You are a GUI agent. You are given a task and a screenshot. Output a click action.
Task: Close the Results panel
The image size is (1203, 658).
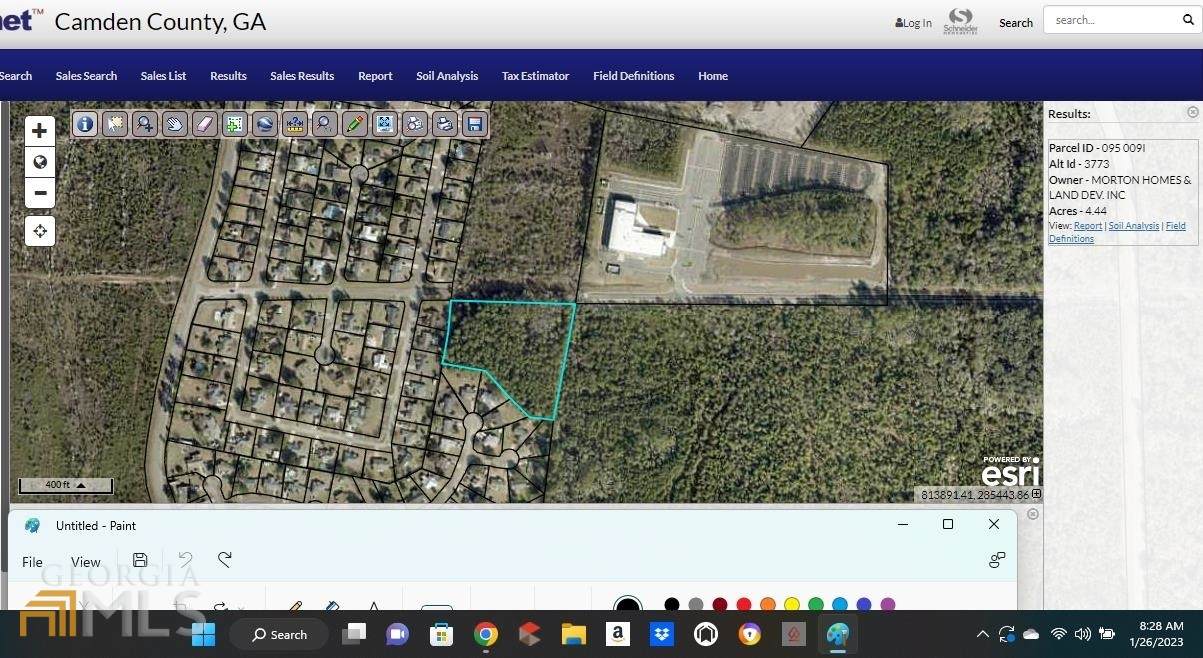pyautogui.click(x=1192, y=113)
